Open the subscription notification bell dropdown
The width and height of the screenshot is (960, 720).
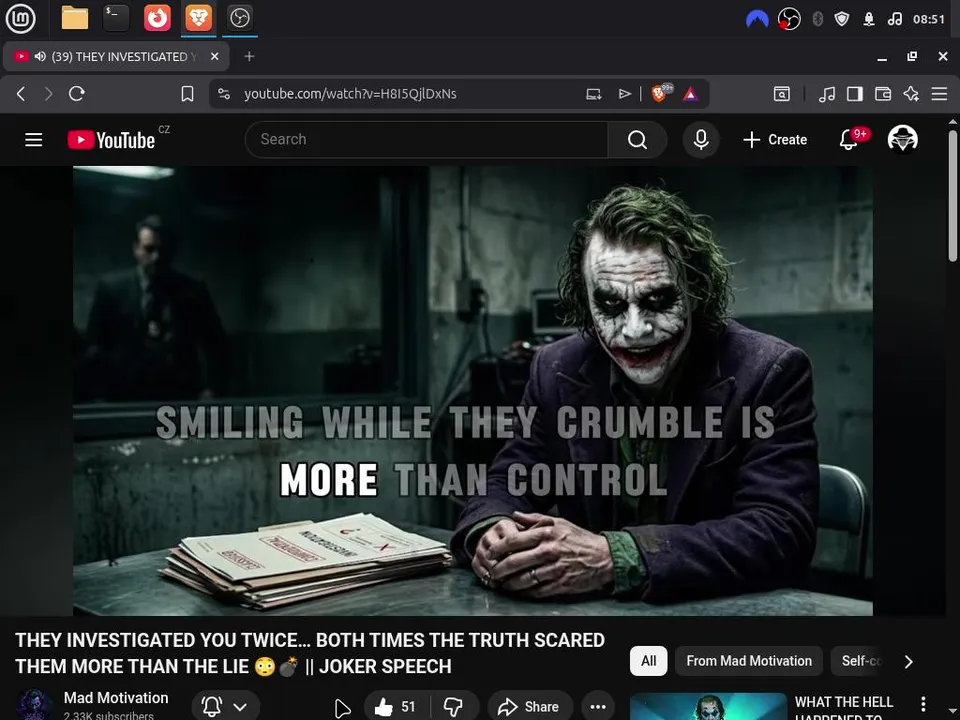[x=225, y=707]
